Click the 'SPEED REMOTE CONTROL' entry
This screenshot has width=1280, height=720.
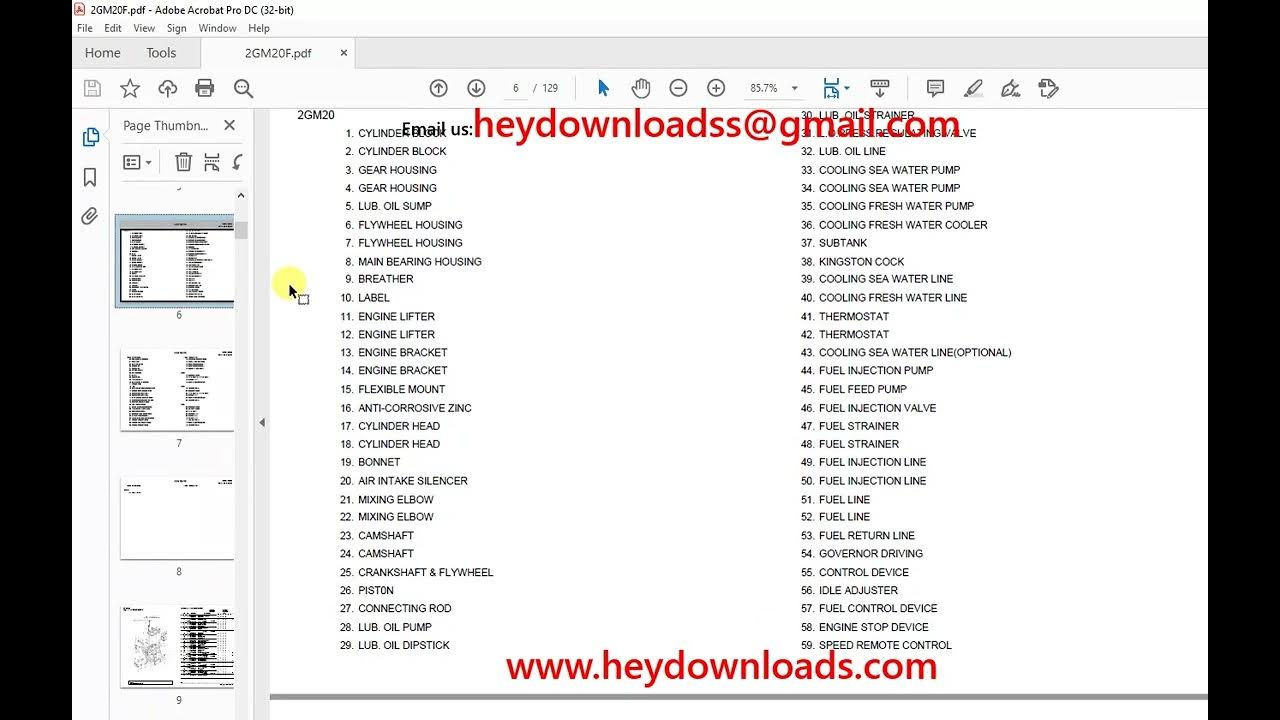[x=885, y=645]
